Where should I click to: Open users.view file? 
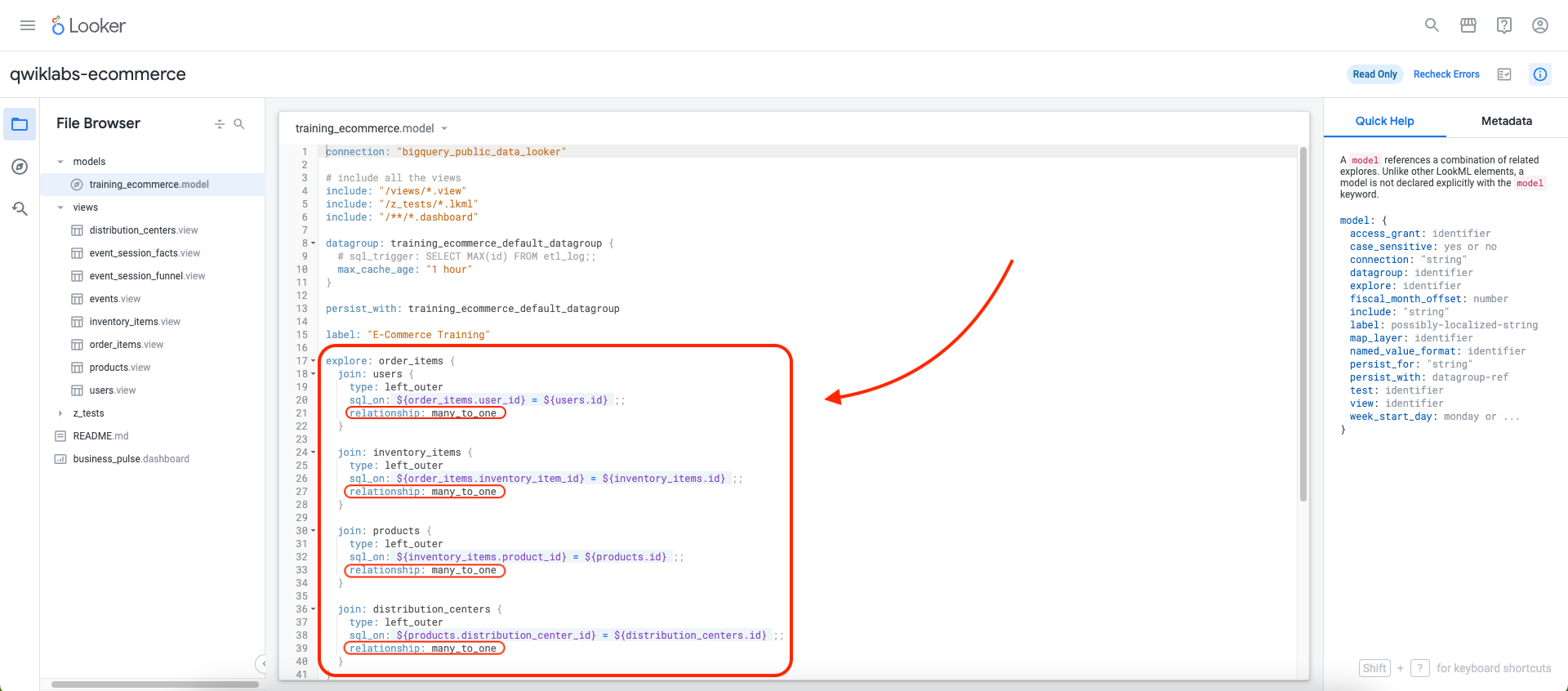pos(113,390)
